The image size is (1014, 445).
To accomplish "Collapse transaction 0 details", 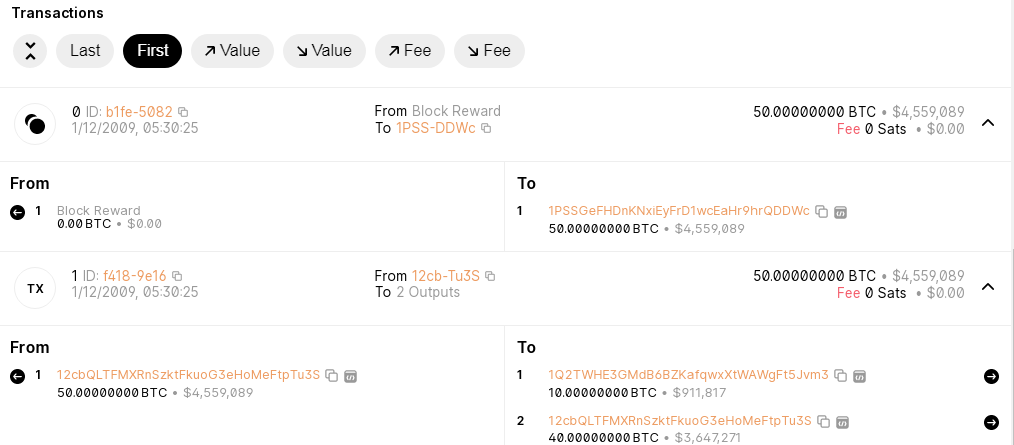I will click(988, 123).
